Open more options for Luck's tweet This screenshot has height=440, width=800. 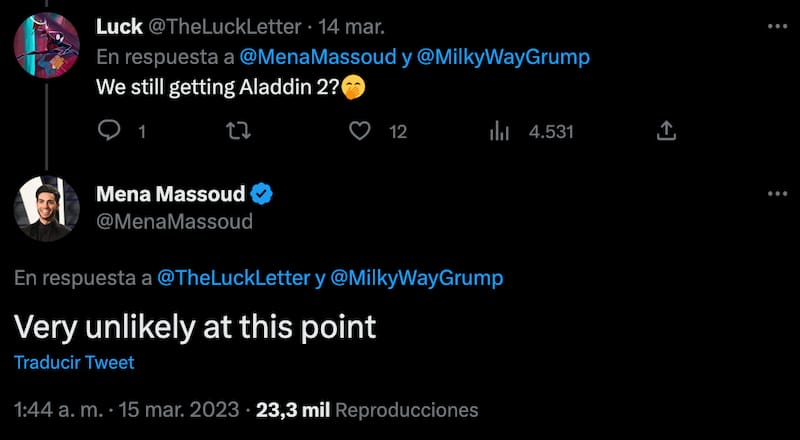click(775, 27)
